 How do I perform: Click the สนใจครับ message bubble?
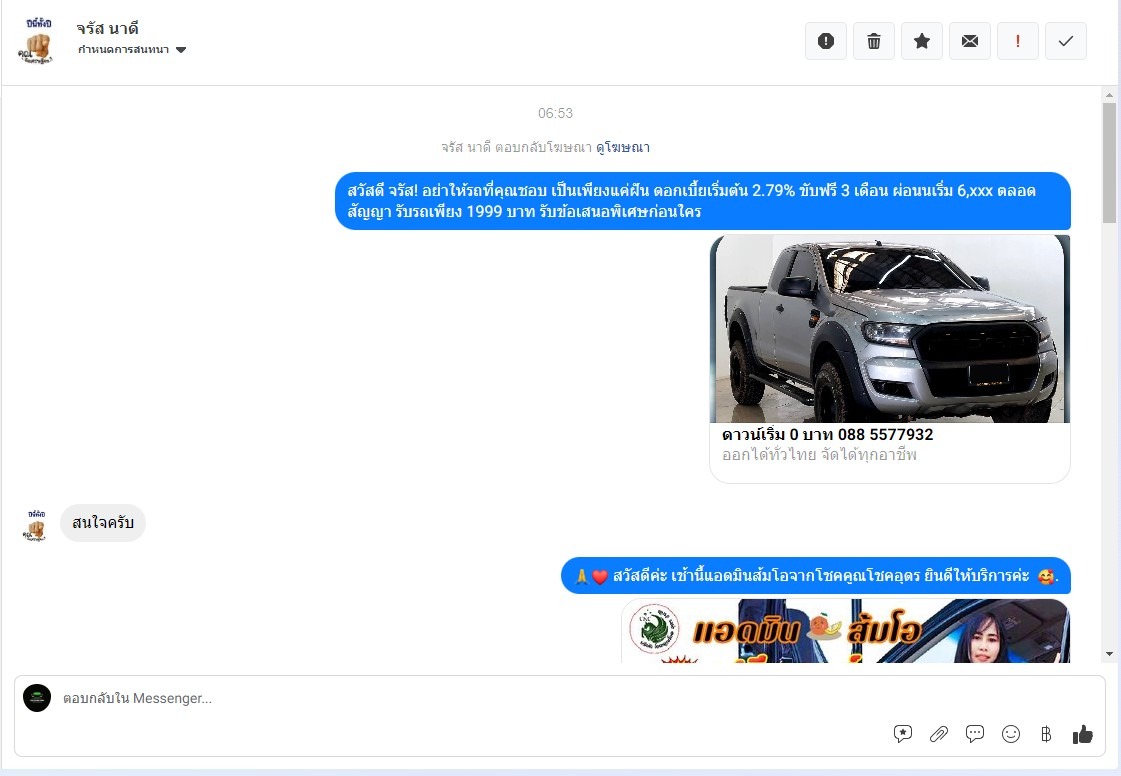click(x=103, y=523)
